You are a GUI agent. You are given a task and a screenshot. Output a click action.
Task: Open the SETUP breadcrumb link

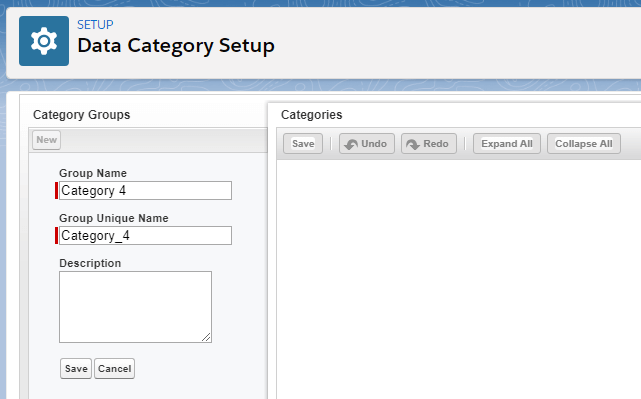[x=95, y=25]
